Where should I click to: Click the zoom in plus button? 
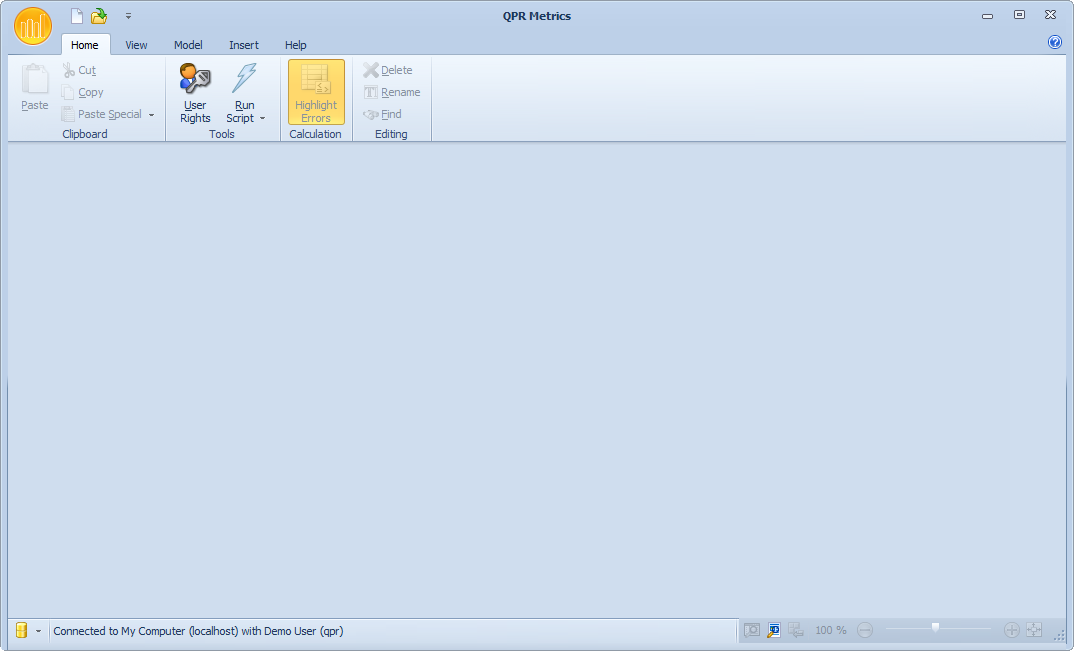[x=1011, y=630]
